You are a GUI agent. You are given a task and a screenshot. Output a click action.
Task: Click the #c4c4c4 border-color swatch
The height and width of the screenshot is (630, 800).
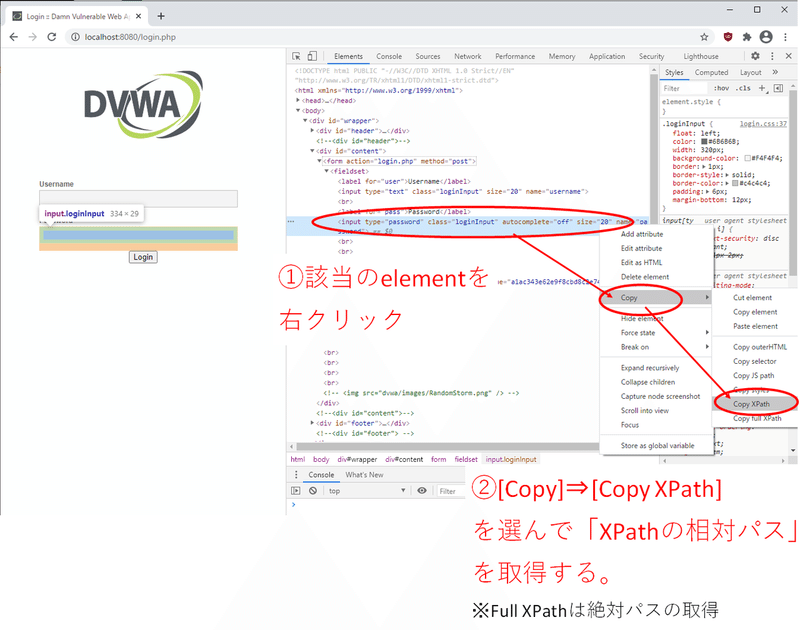735,183
